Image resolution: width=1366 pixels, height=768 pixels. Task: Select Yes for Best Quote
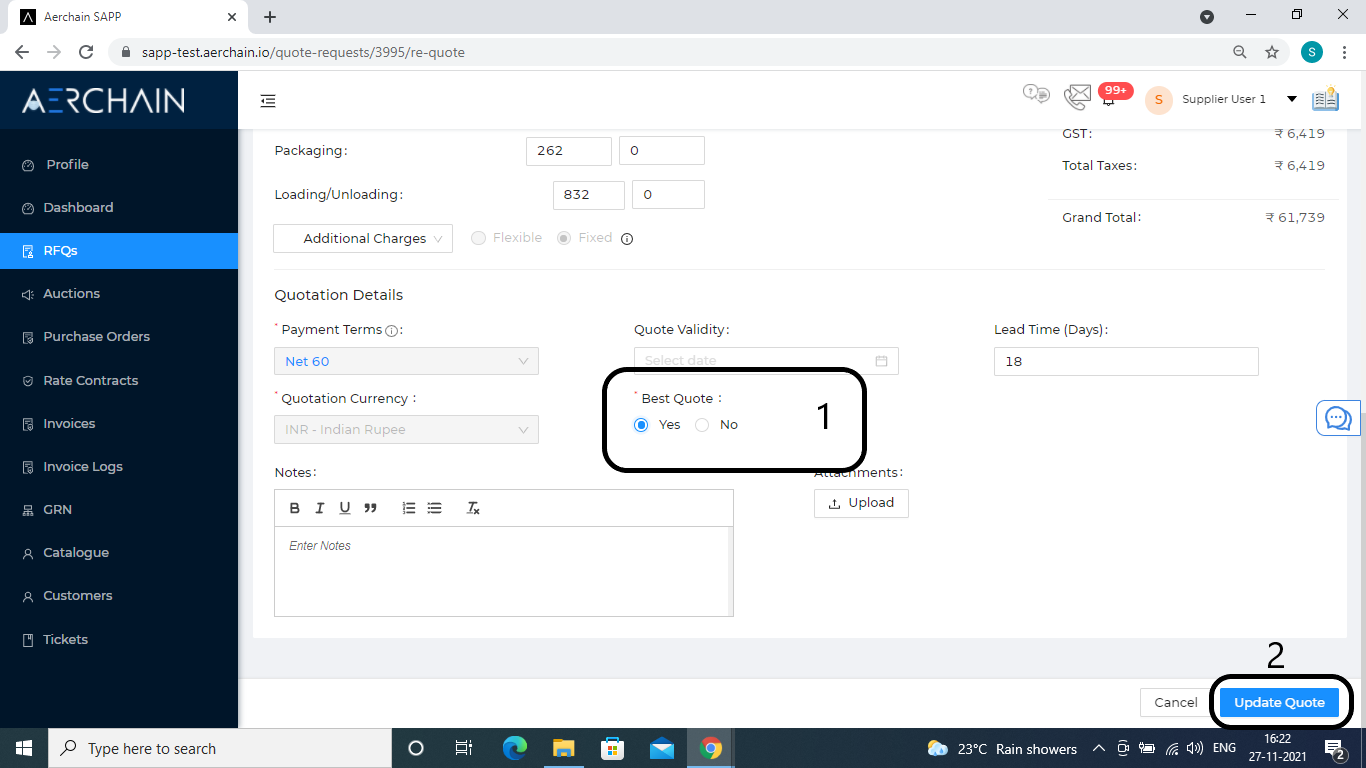(642, 425)
